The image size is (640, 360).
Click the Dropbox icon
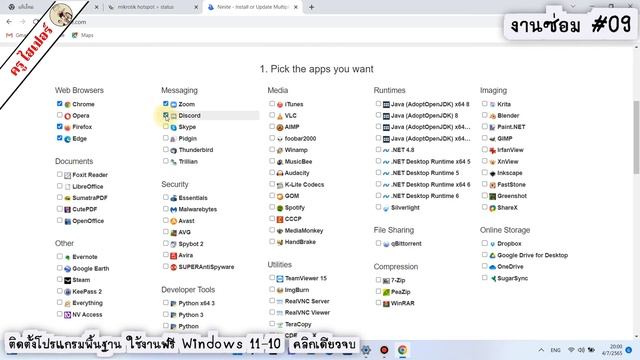click(x=493, y=244)
